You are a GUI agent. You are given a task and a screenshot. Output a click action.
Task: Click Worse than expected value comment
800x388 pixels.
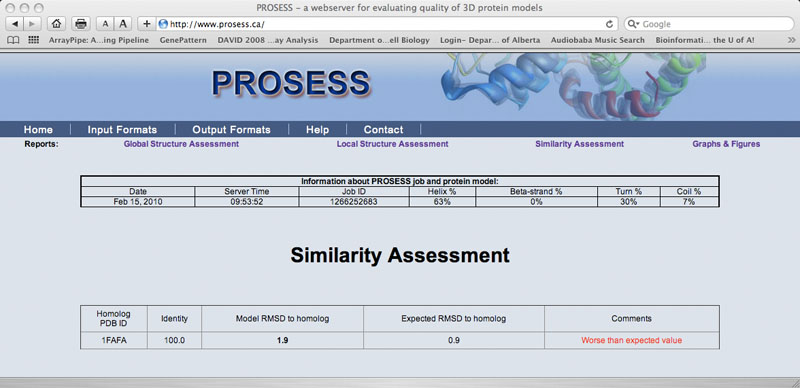coord(632,341)
